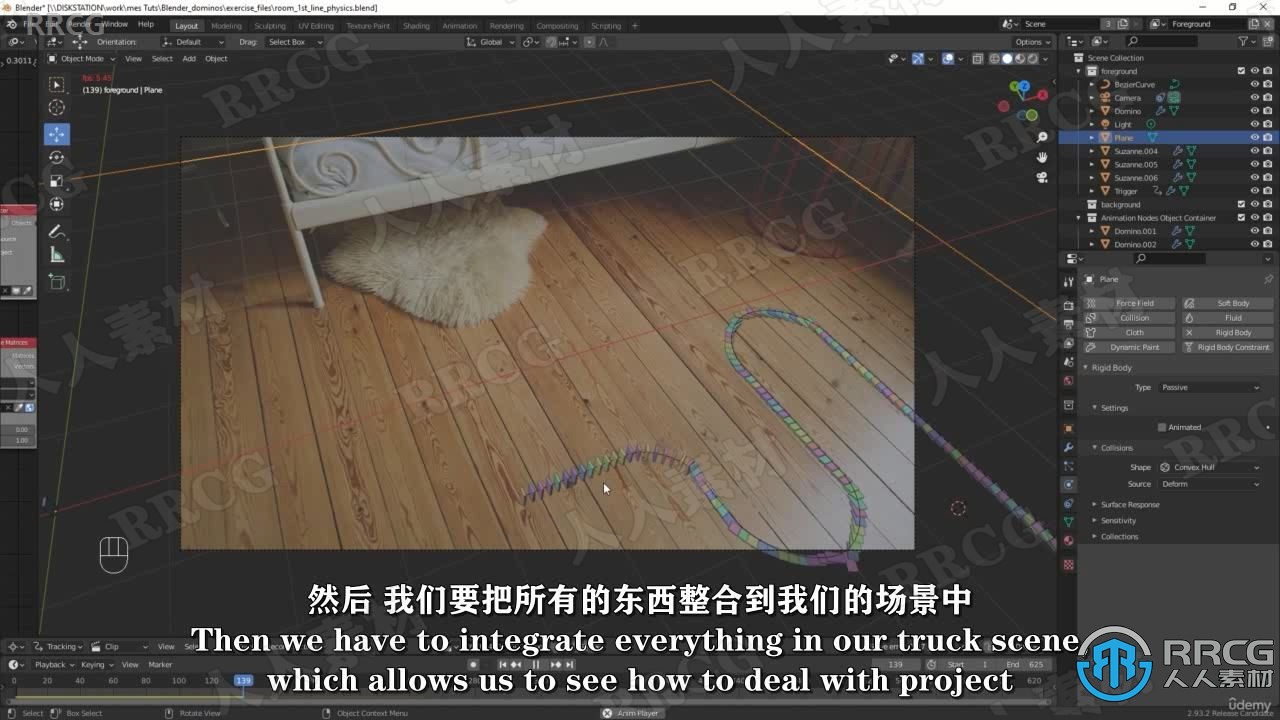Click the pan hand viewport icon

1042,157
